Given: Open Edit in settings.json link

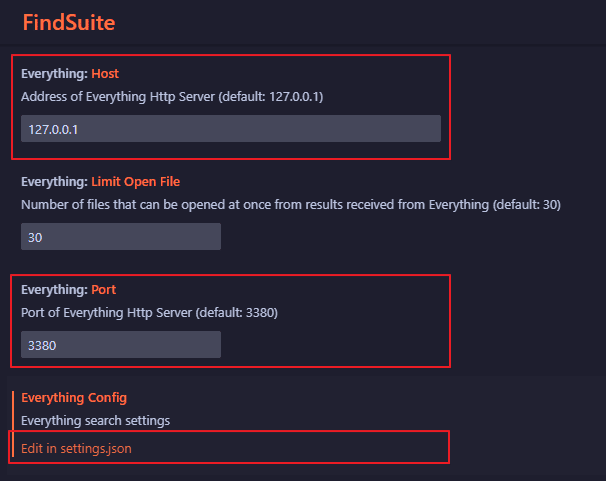Looking at the screenshot, I should coord(76,449).
